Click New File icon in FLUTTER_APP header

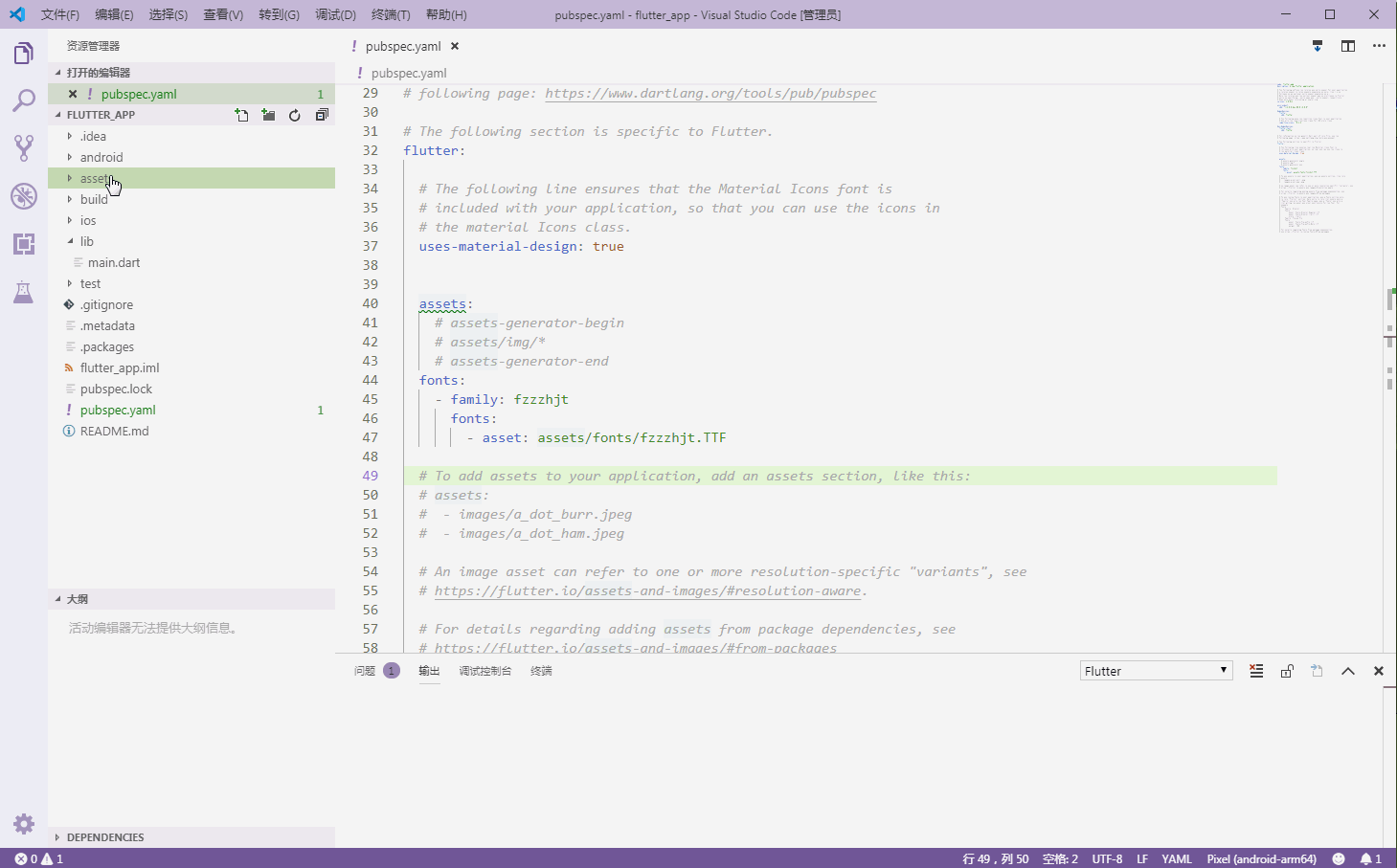(x=242, y=115)
